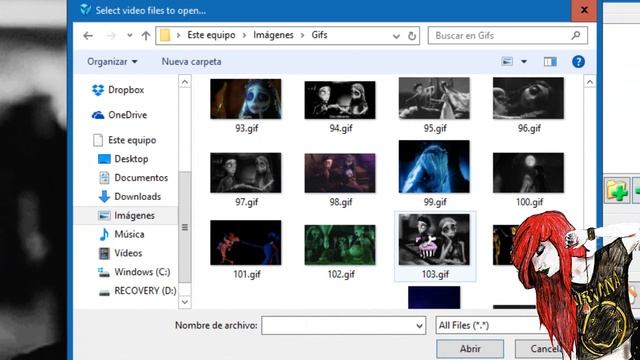Open Dropbox in the sidebar
This screenshot has width=640, height=360.
[x=126, y=90]
